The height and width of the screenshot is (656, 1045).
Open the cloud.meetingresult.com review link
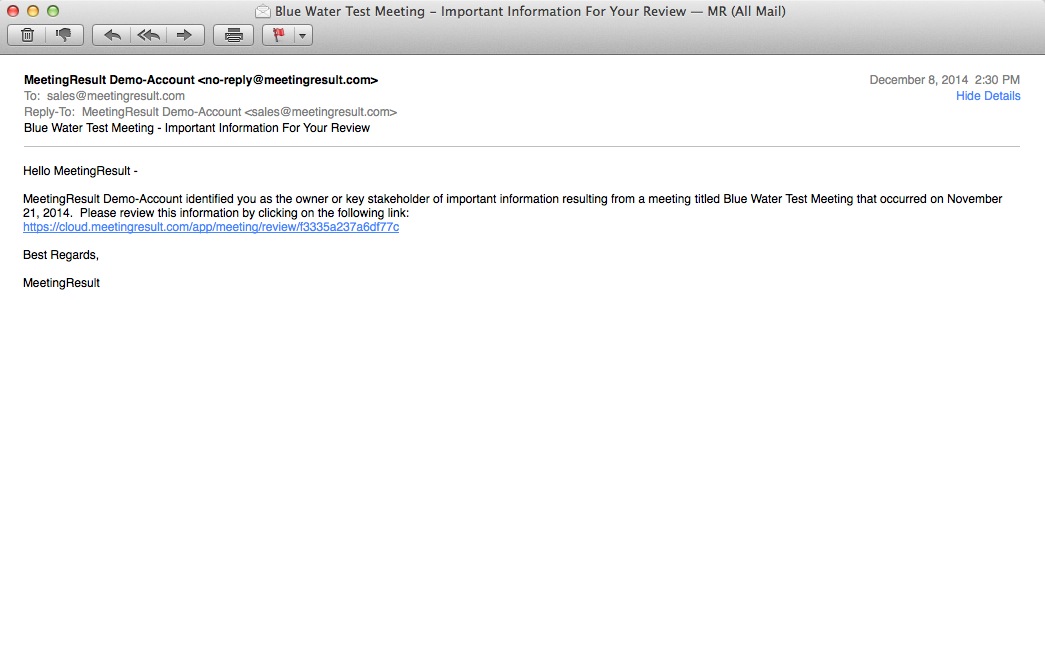211,227
